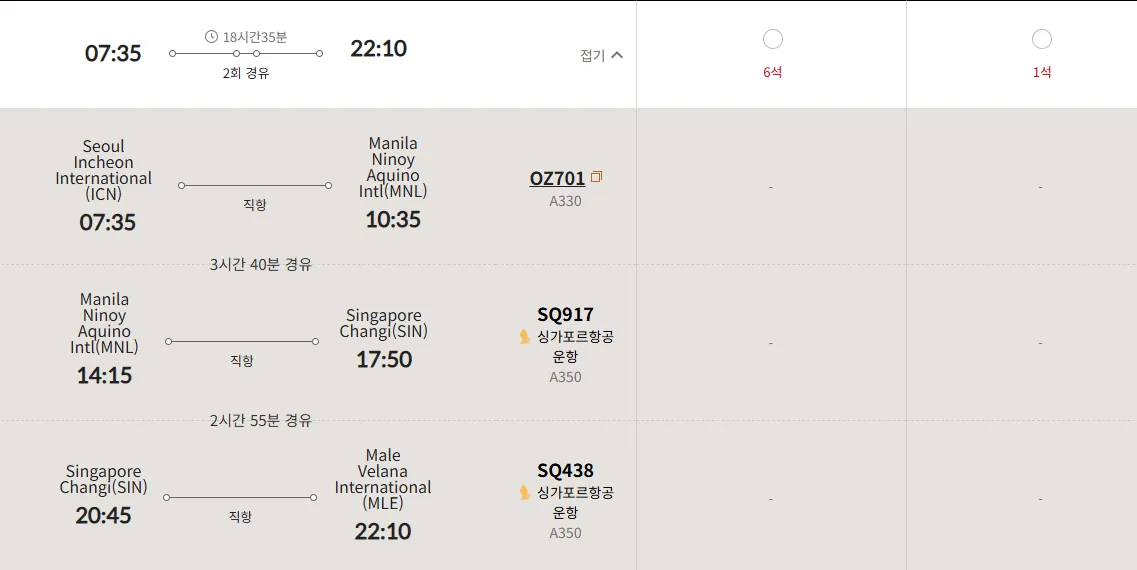This screenshot has height=570, width=1137.
Task: Click the 17:50 Singapore arrival time
Action: pos(384,360)
